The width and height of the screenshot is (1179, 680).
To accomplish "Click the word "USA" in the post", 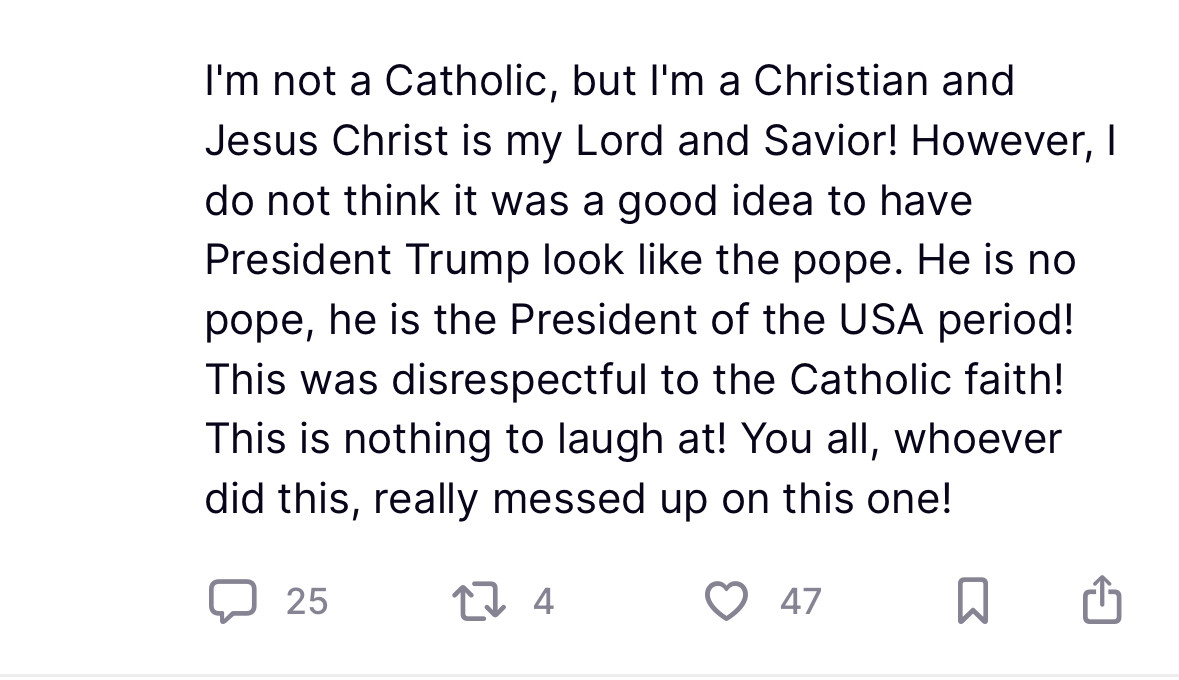I will pyautogui.click(x=880, y=320).
